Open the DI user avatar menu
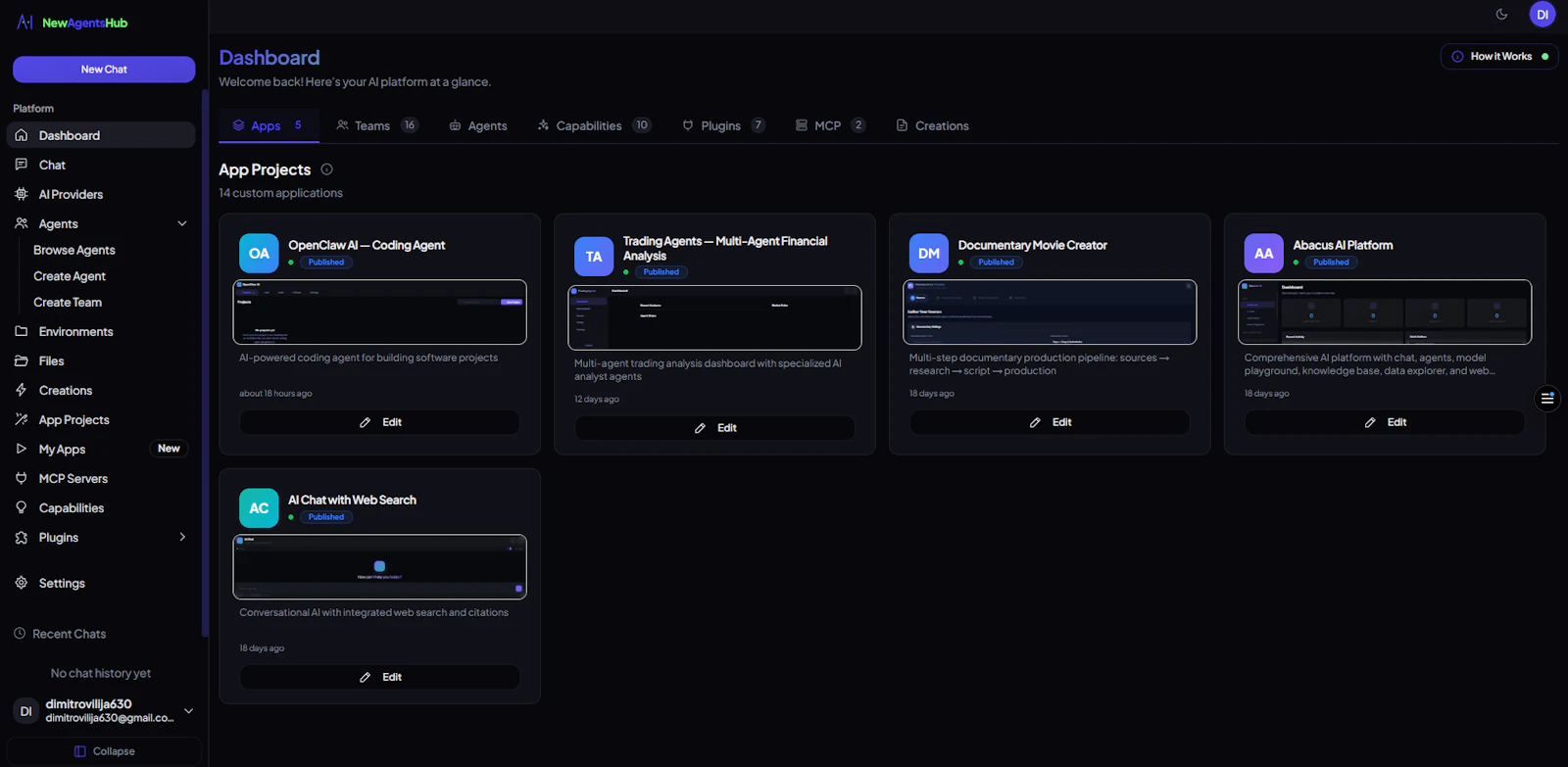This screenshot has height=767, width=1568. coord(1543,14)
